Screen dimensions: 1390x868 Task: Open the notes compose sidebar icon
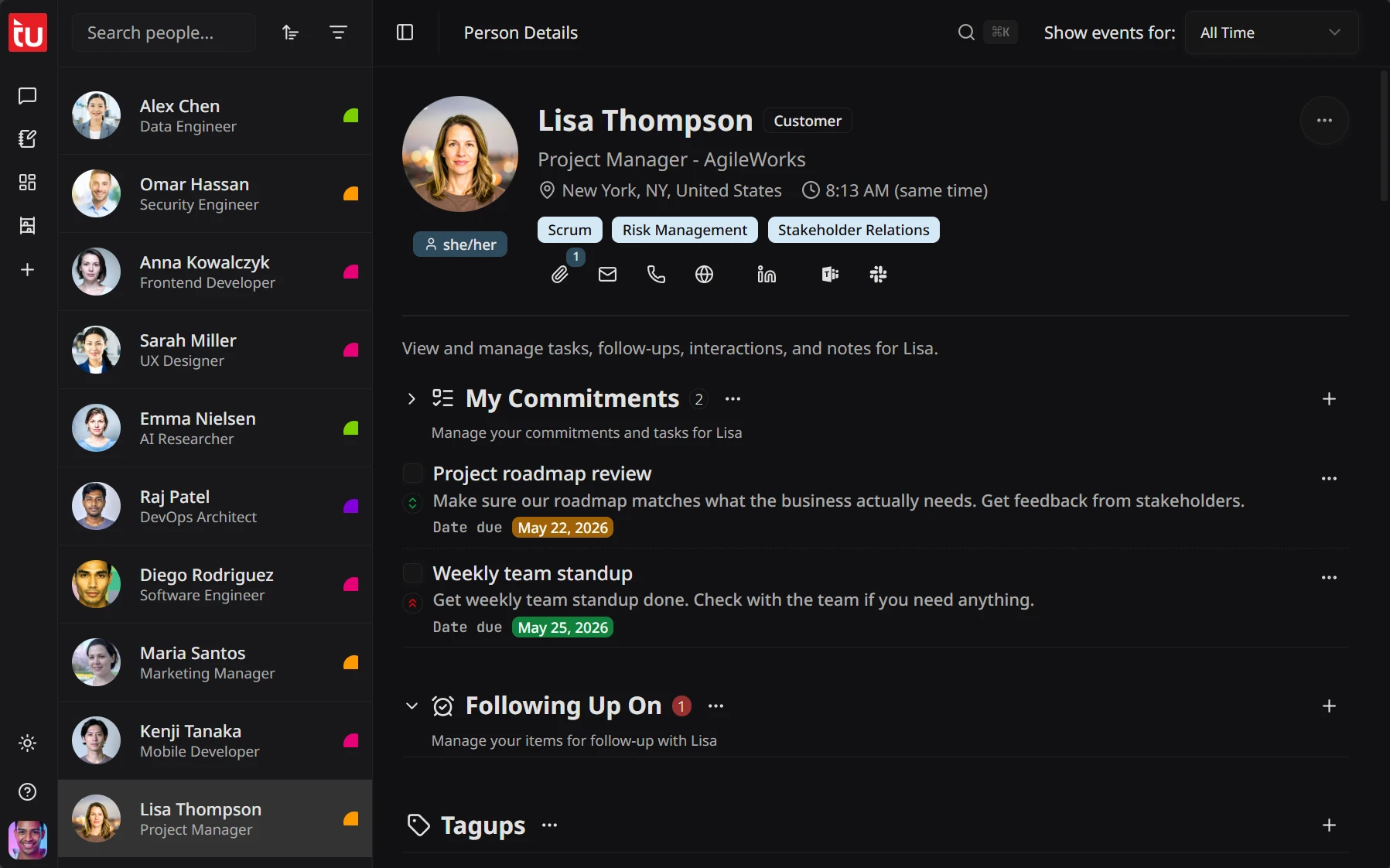[27, 139]
